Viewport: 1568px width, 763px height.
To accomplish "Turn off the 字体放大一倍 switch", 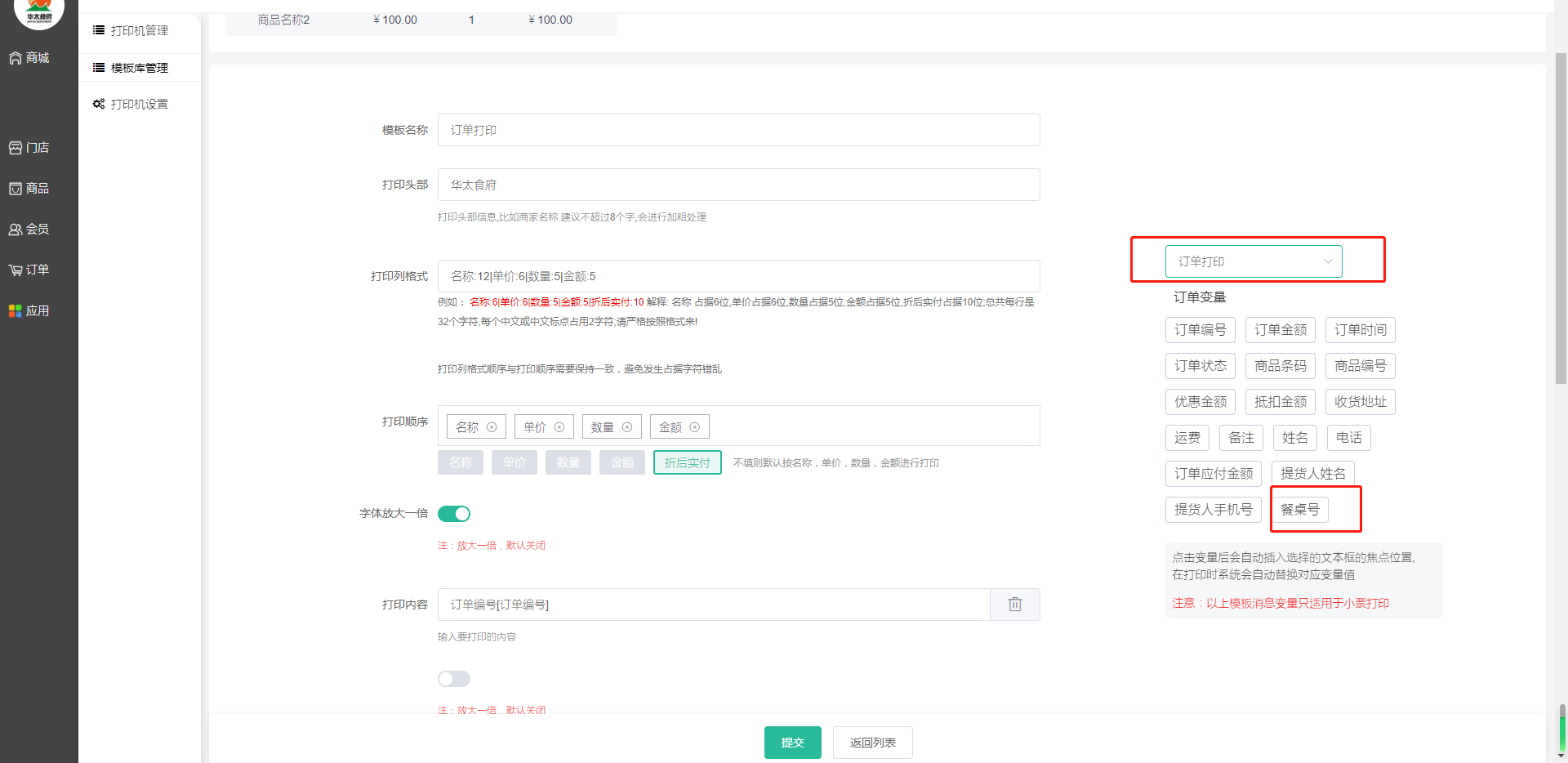I will click(x=454, y=514).
